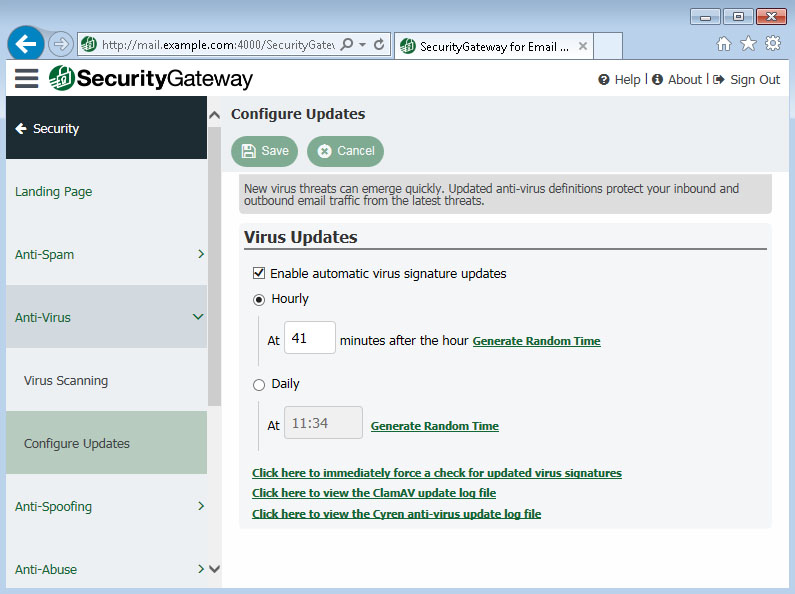Image resolution: width=795 pixels, height=594 pixels.
Task: Click sidebar scroll down arrow
Action: [214, 569]
